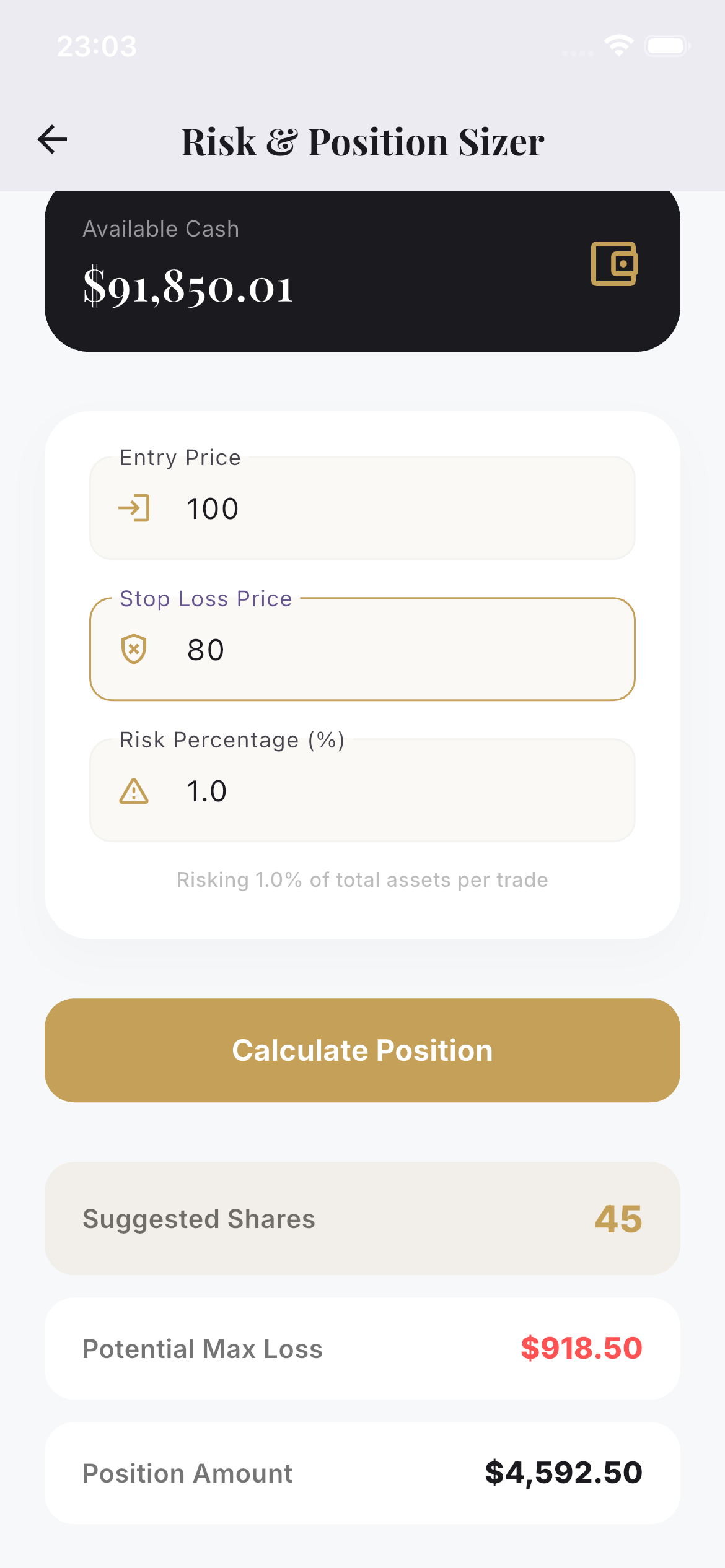Screen dimensions: 725x1568
Task: Tap the suggested shares value 45
Action: [x=618, y=1219]
